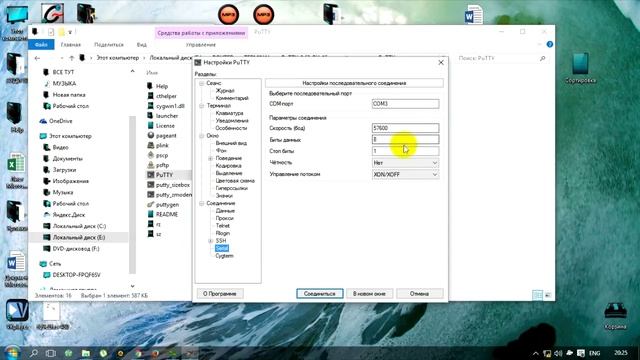Click the Соединиться button in PuTTY settings

pyautogui.click(x=320, y=293)
